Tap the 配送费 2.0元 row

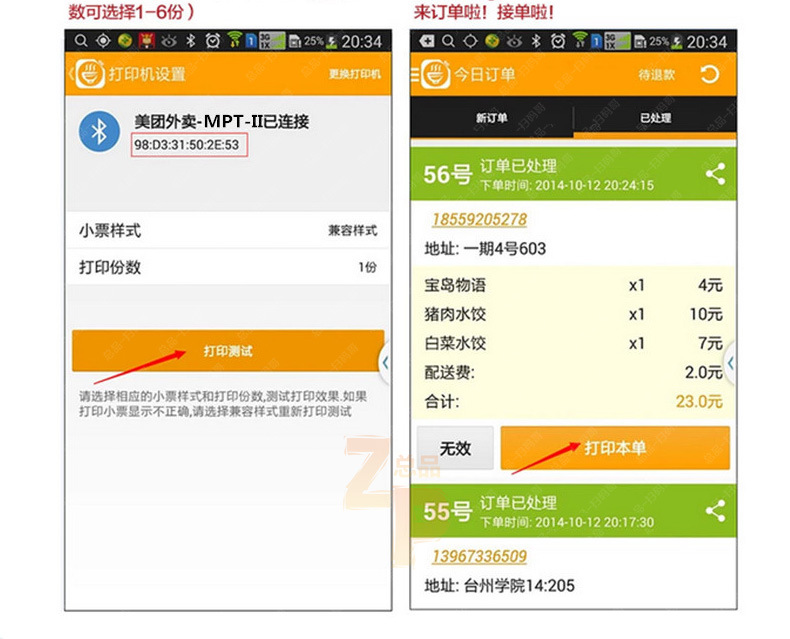point(573,372)
